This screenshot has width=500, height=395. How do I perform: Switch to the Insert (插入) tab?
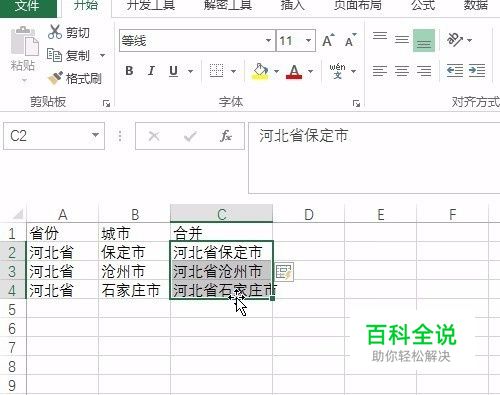[x=292, y=5]
